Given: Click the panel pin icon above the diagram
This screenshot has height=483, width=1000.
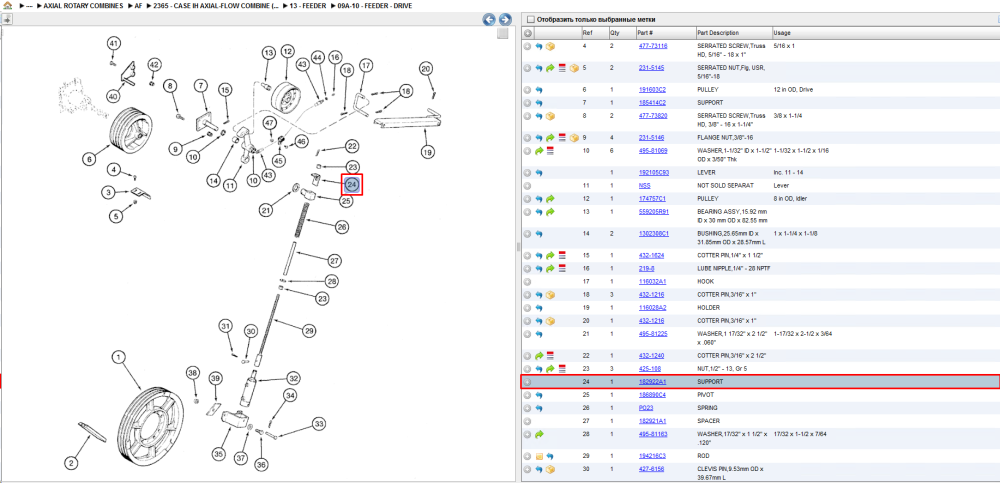Looking at the screenshot, I should point(7,20).
